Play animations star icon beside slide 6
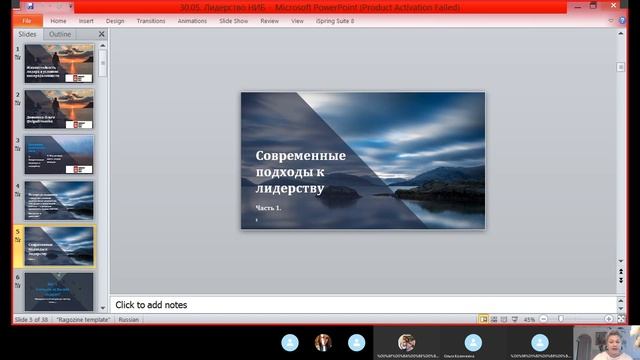Viewport: 640px width, 360px height. tap(18, 285)
